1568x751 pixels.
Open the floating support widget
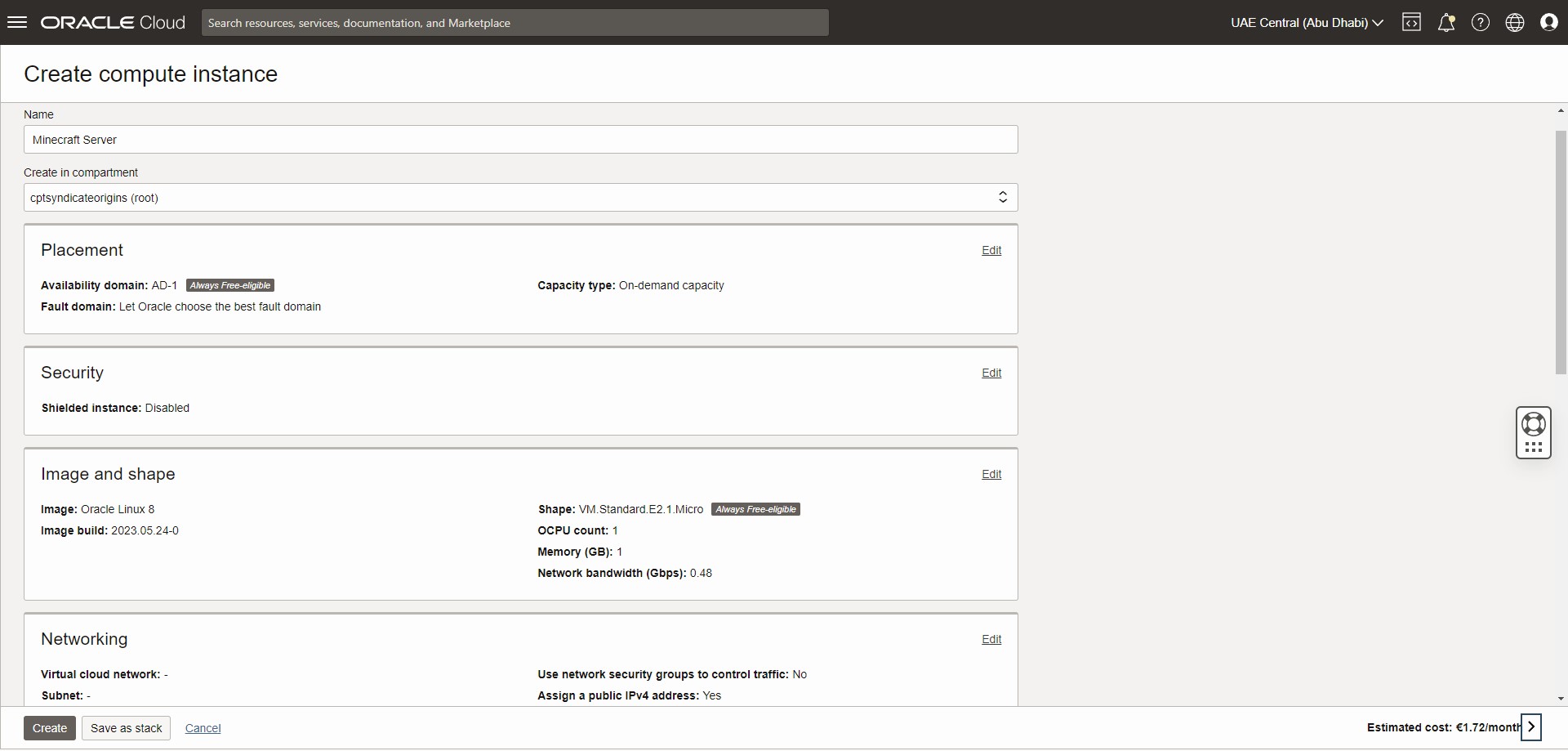1533,432
